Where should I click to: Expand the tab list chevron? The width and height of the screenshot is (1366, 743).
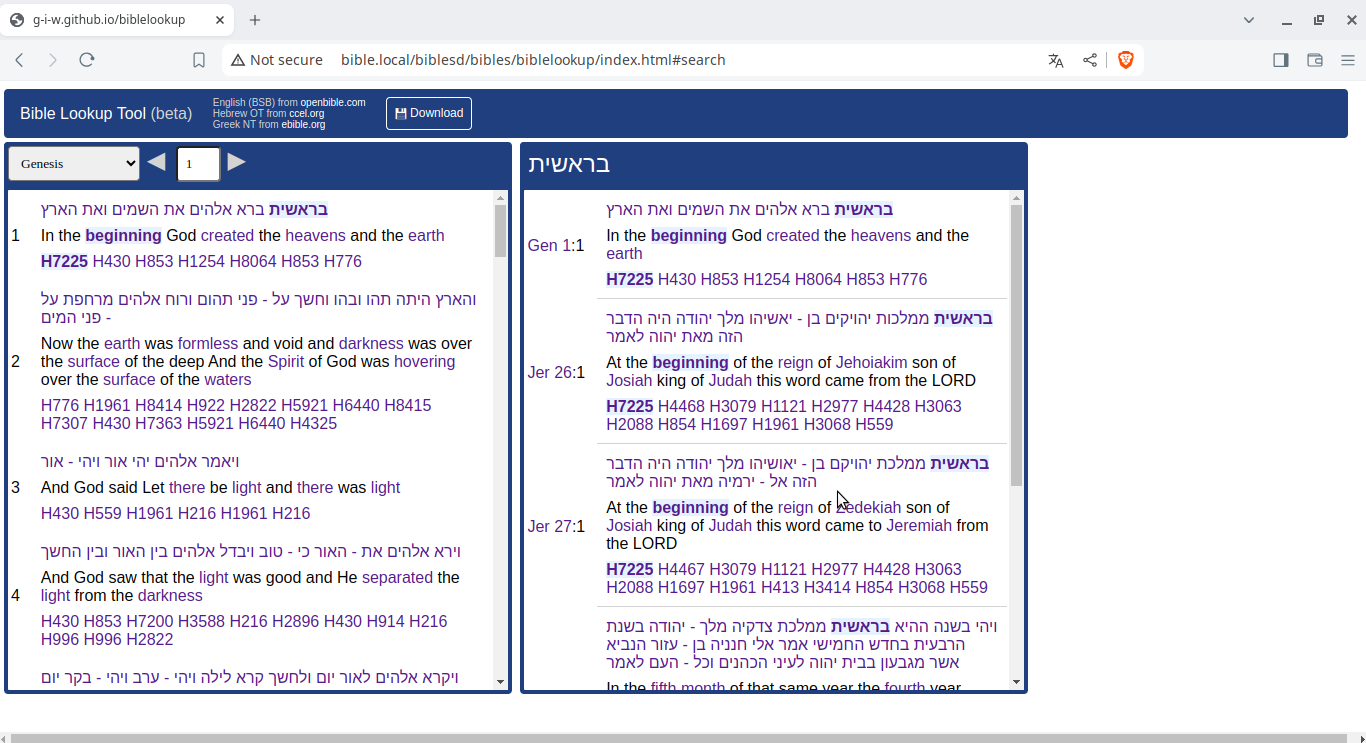[x=1249, y=20]
